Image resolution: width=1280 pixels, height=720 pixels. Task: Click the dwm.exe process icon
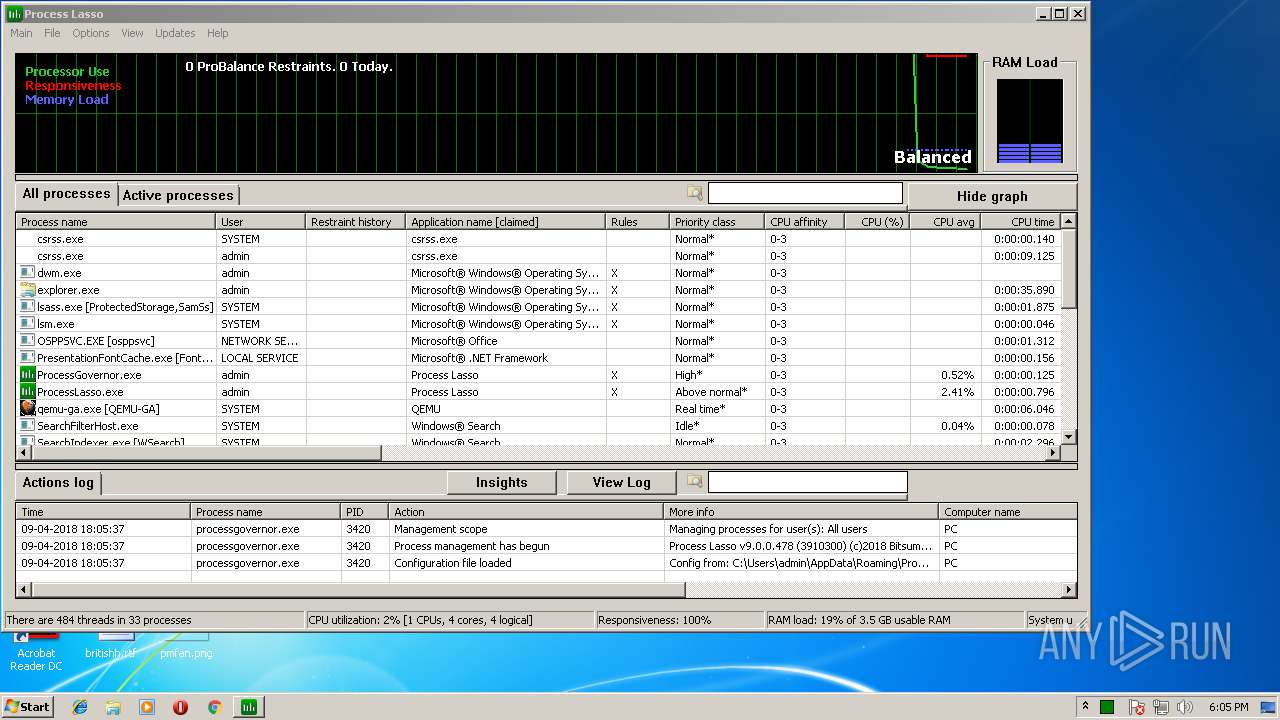pyautogui.click(x=28, y=273)
